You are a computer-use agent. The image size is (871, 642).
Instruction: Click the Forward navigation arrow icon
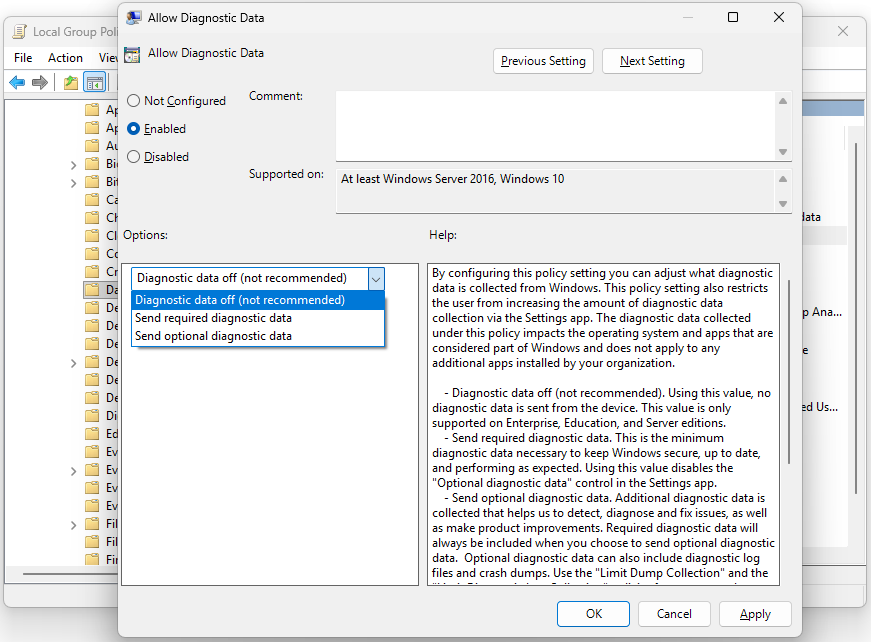(x=41, y=82)
